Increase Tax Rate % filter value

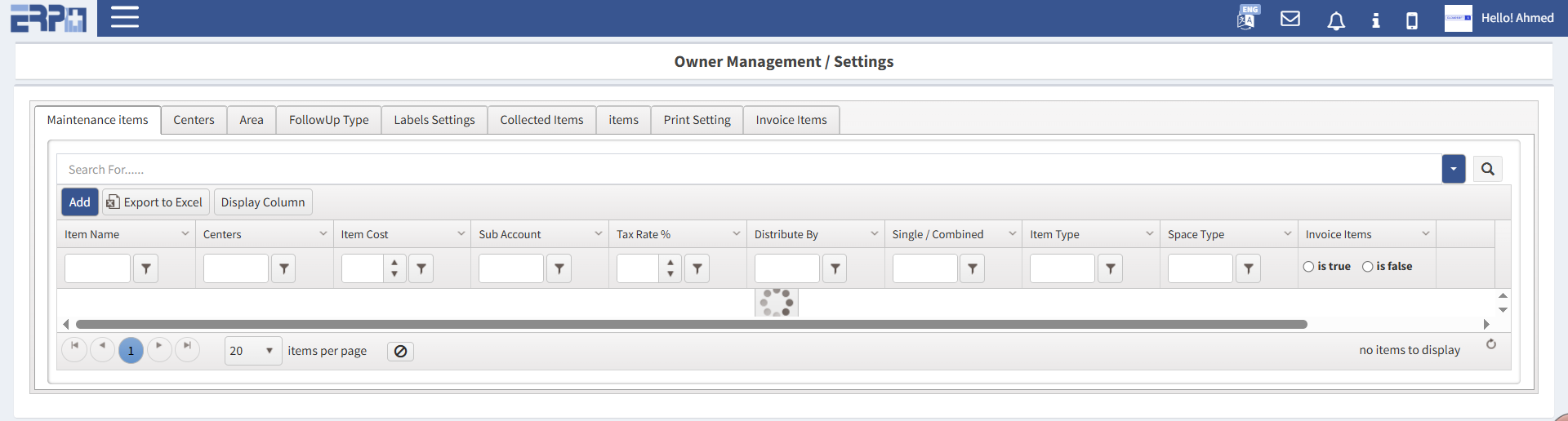pos(670,263)
